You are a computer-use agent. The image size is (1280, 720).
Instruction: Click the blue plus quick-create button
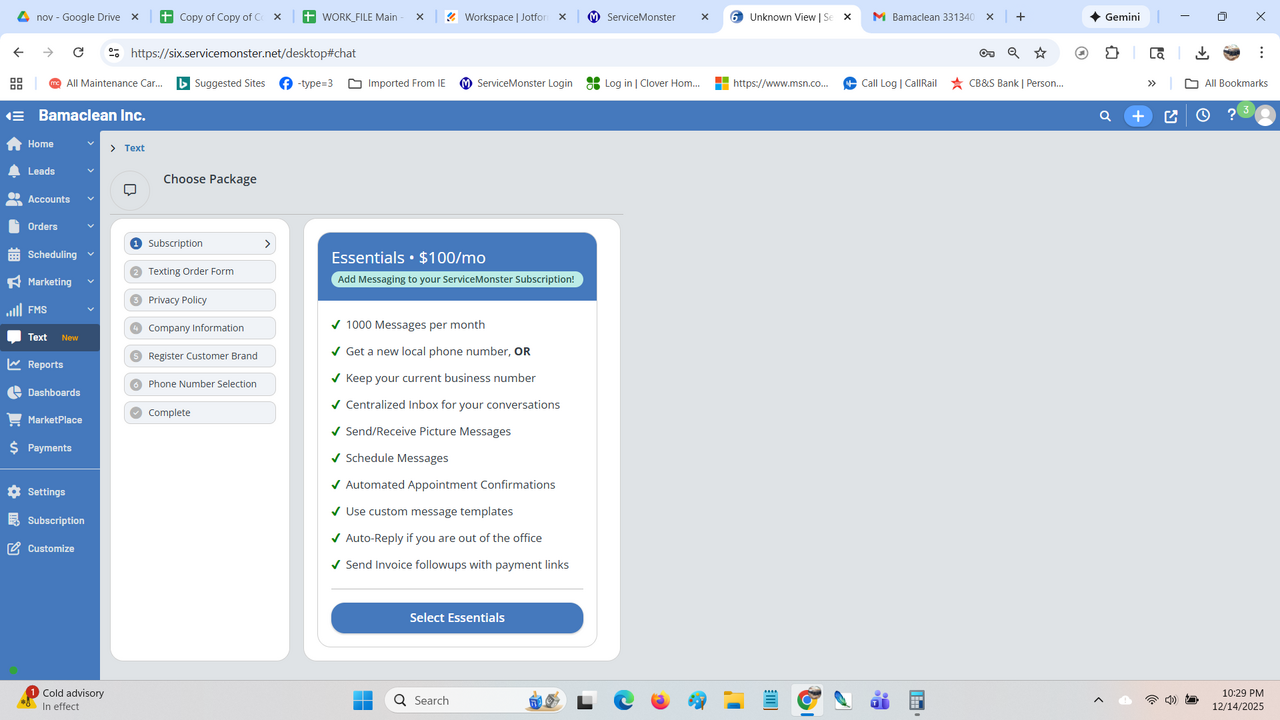(x=1138, y=115)
